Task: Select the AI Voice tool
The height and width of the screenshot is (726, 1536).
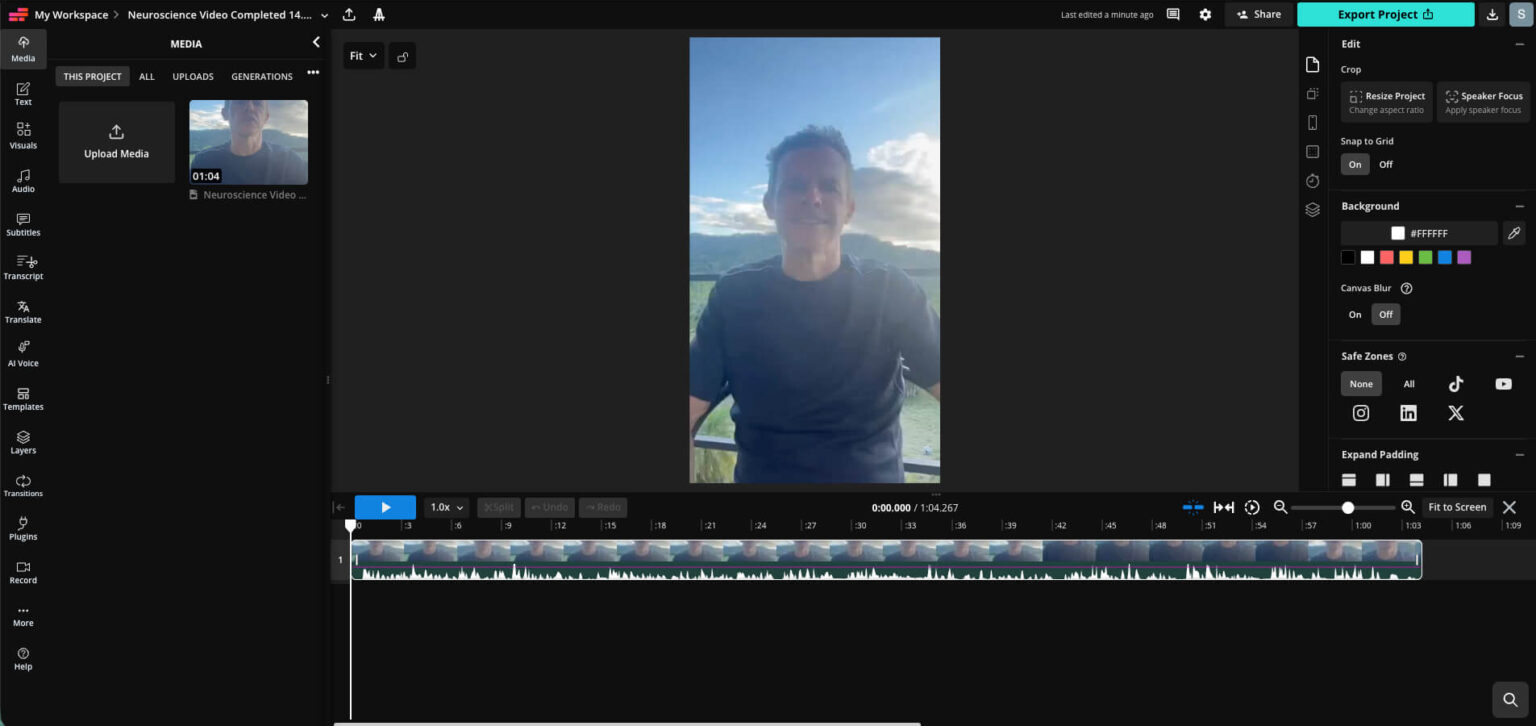Action: pyautogui.click(x=23, y=355)
